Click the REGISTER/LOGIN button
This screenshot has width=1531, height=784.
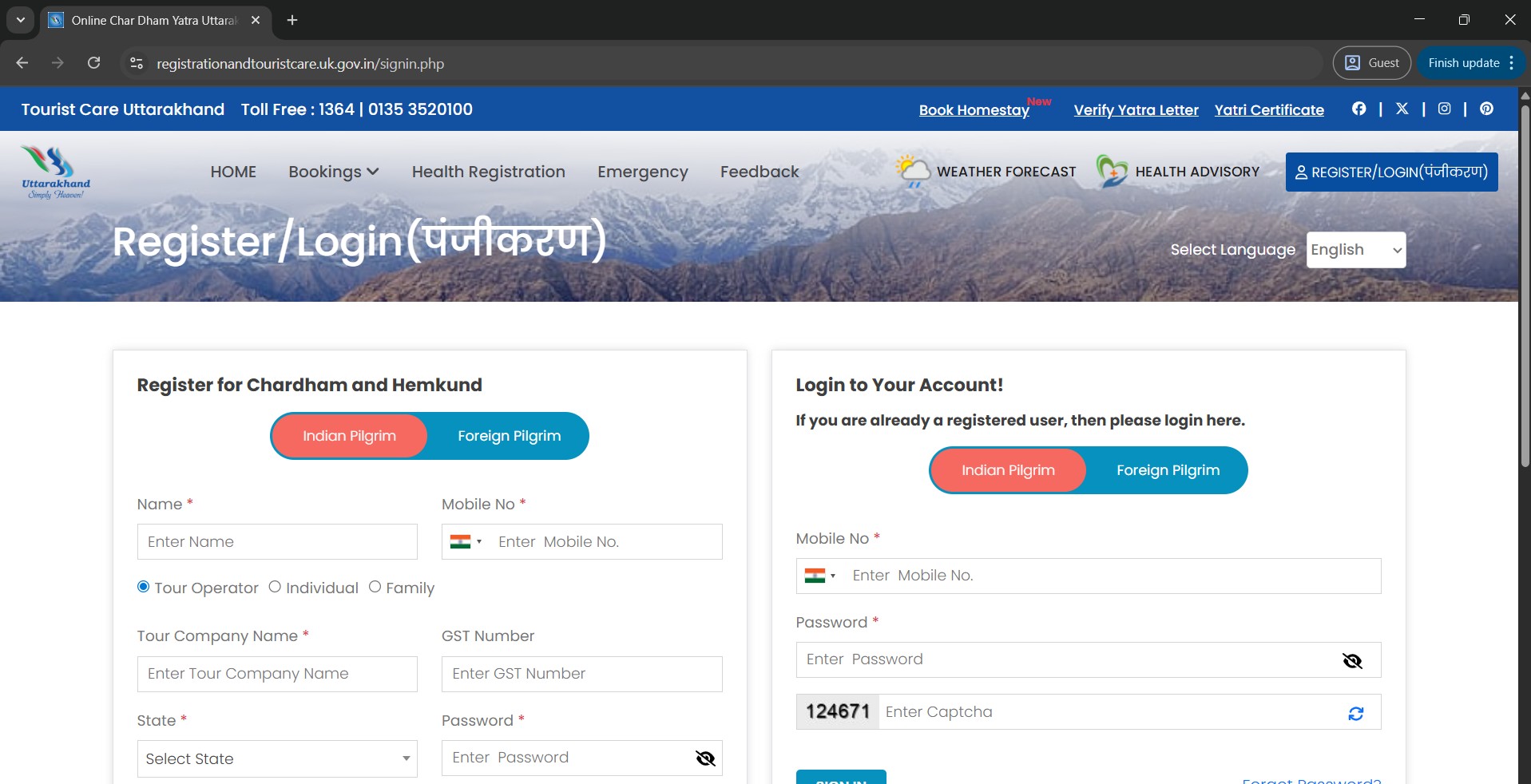pos(1391,172)
